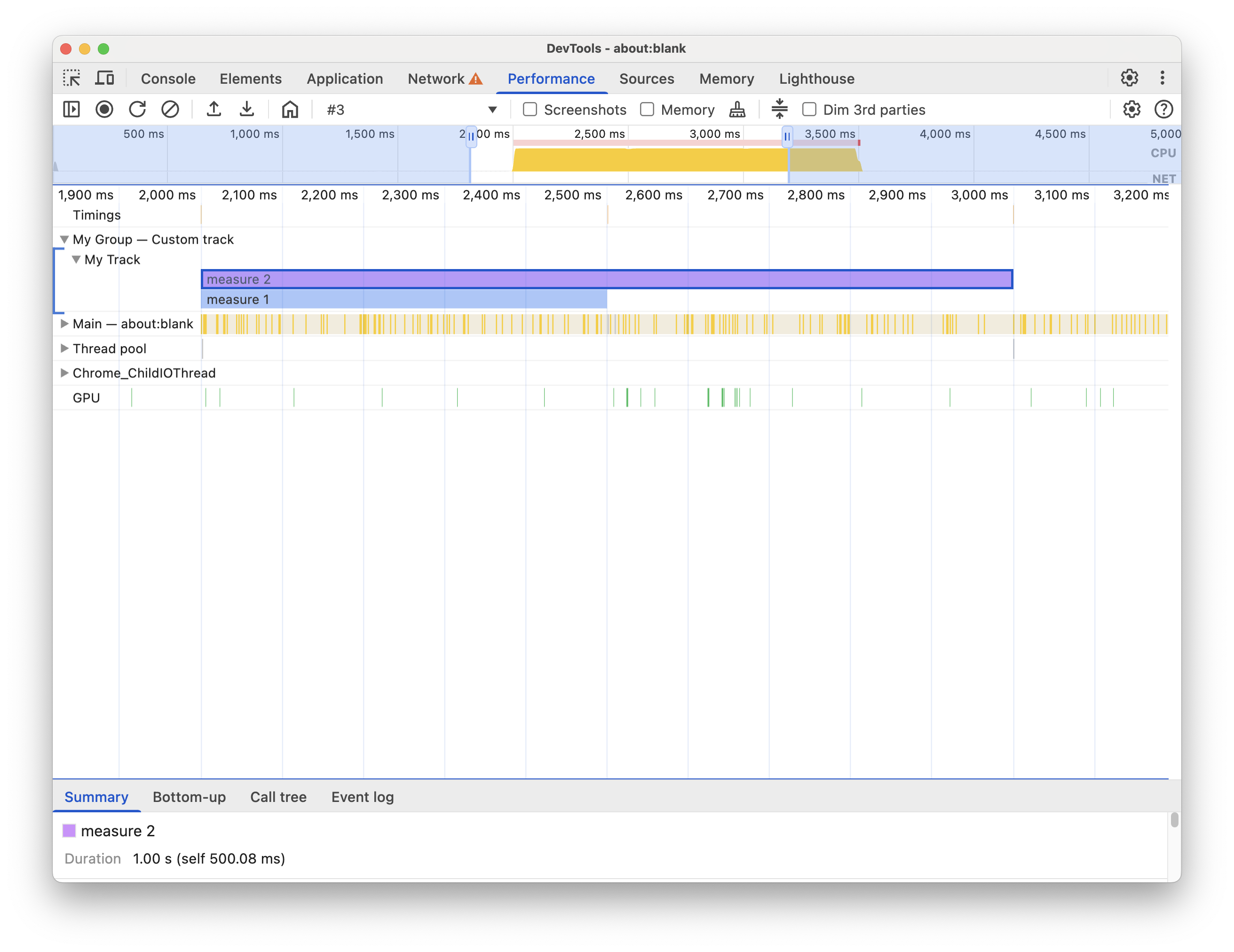Click the Performance panel settings gear
The height and width of the screenshot is (952, 1234).
click(1131, 108)
